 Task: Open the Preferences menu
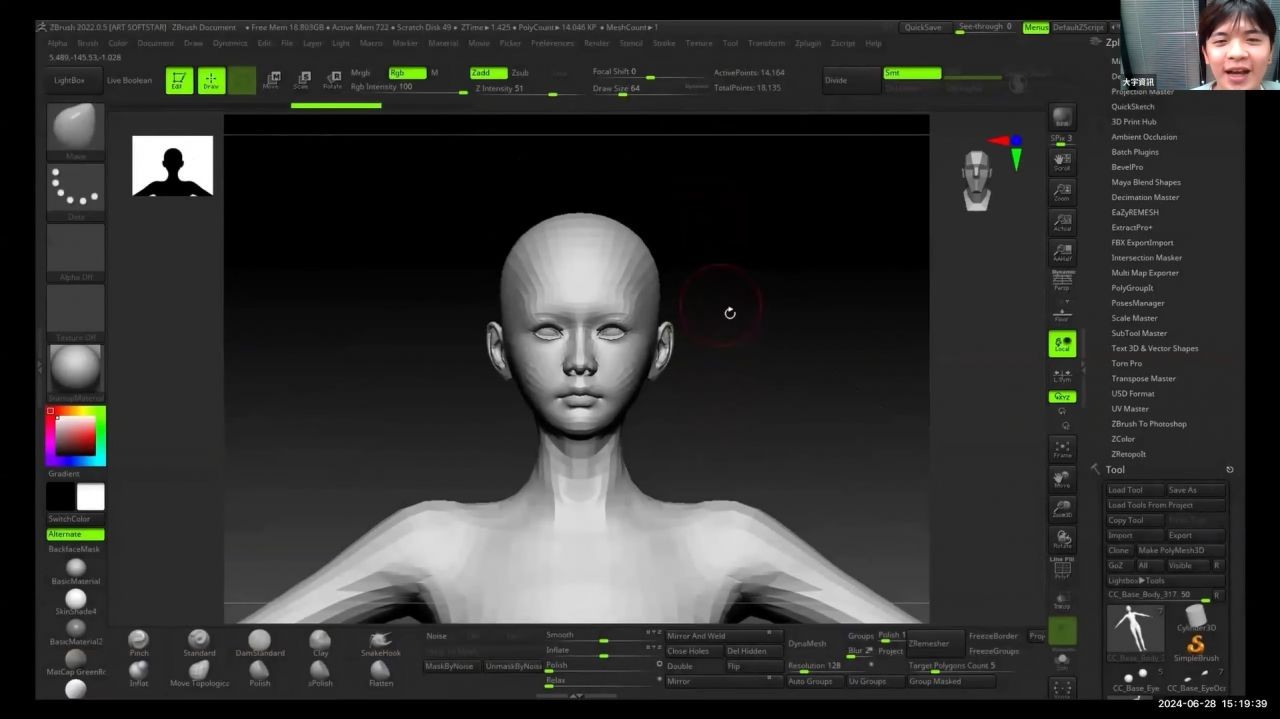pyautogui.click(x=552, y=43)
